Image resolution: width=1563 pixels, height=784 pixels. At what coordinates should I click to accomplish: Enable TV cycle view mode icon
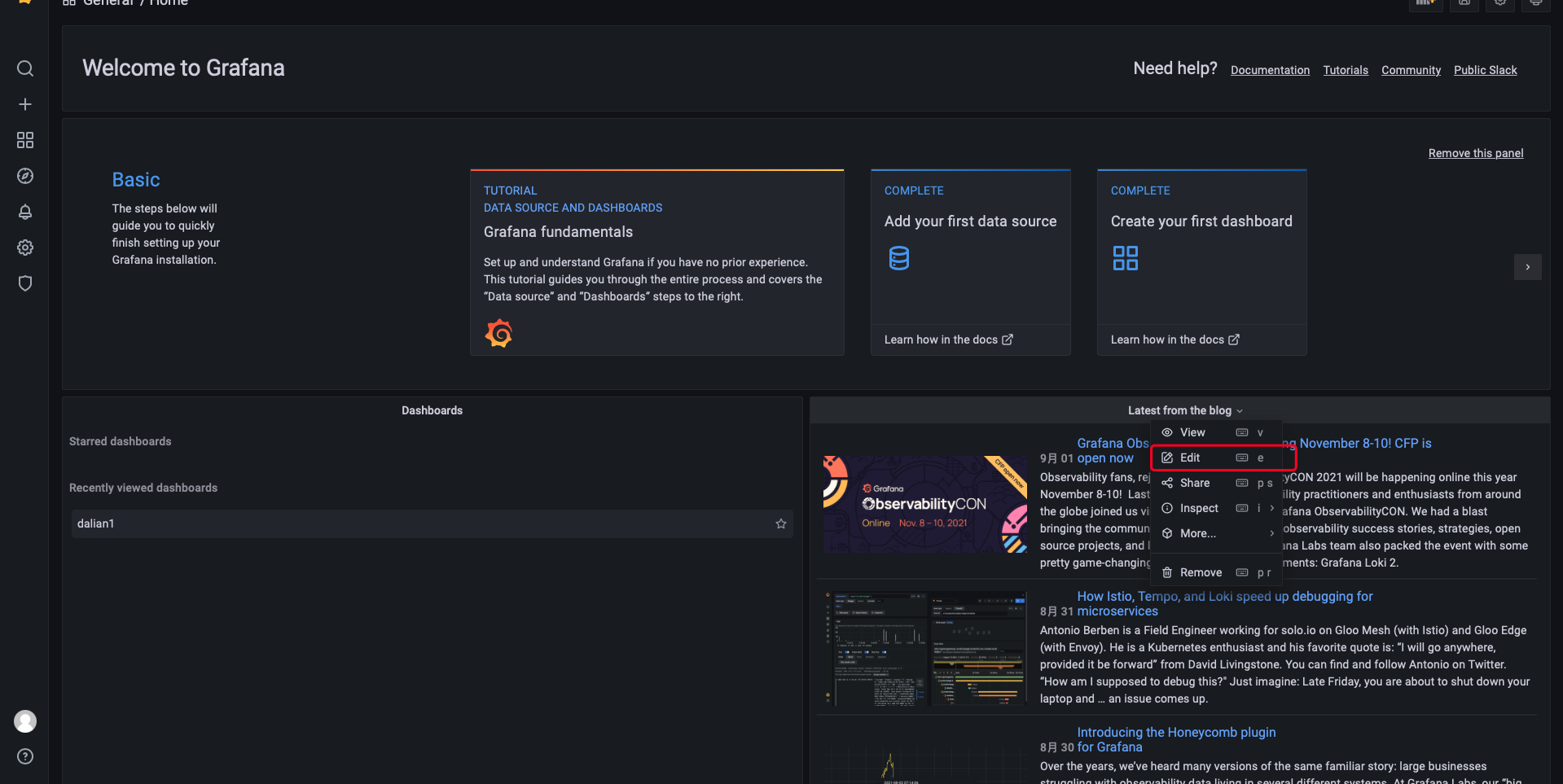tap(1536, 4)
